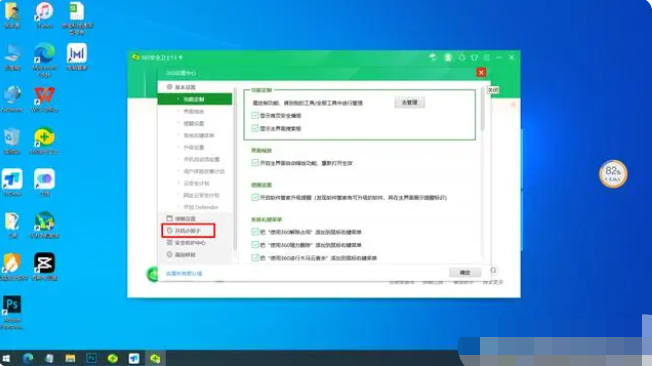Image resolution: width=652 pixels, height=366 pixels.
Task: Open File Explorer from the taskbar
Action: click(70, 358)
